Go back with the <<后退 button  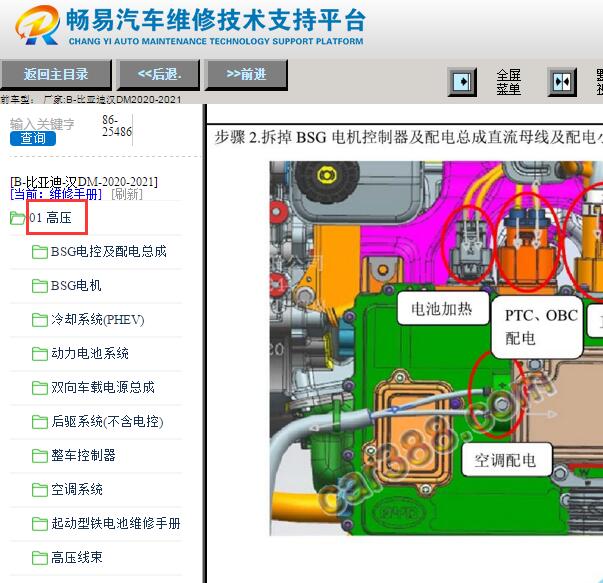click(159, 75)
